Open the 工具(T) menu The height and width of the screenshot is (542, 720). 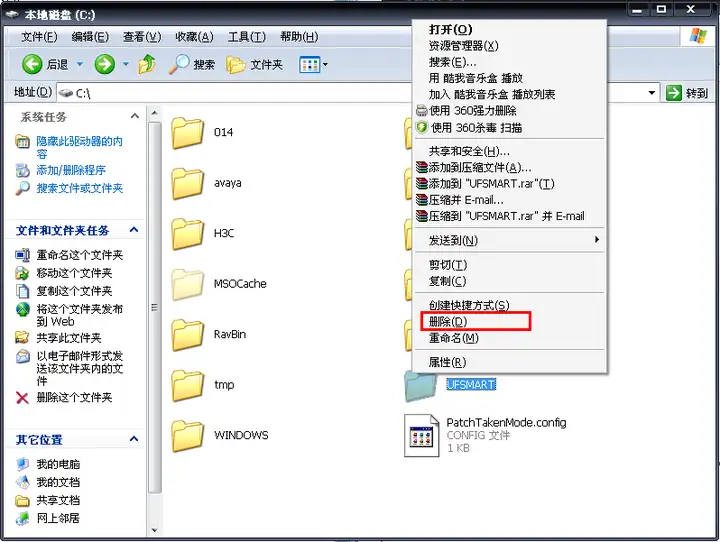pyautogui.click(x=247, y=37)
